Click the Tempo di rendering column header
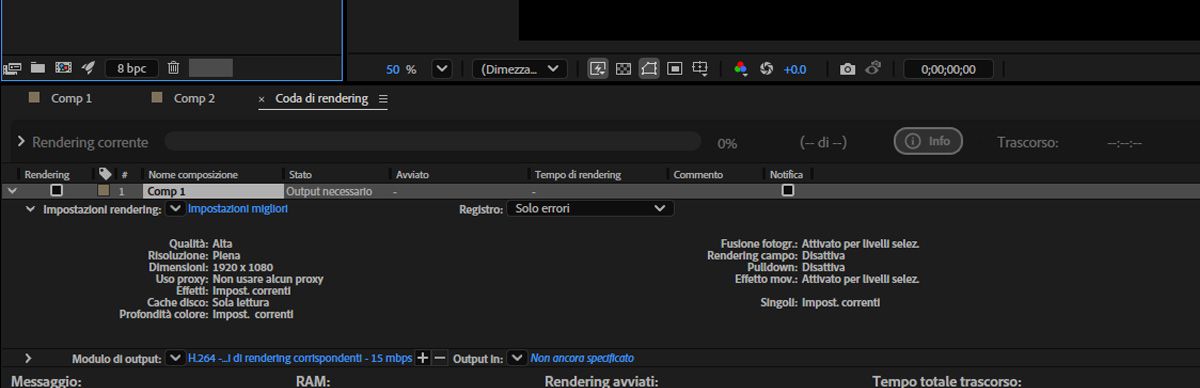 pyautogui.click(x=578, y=174)
